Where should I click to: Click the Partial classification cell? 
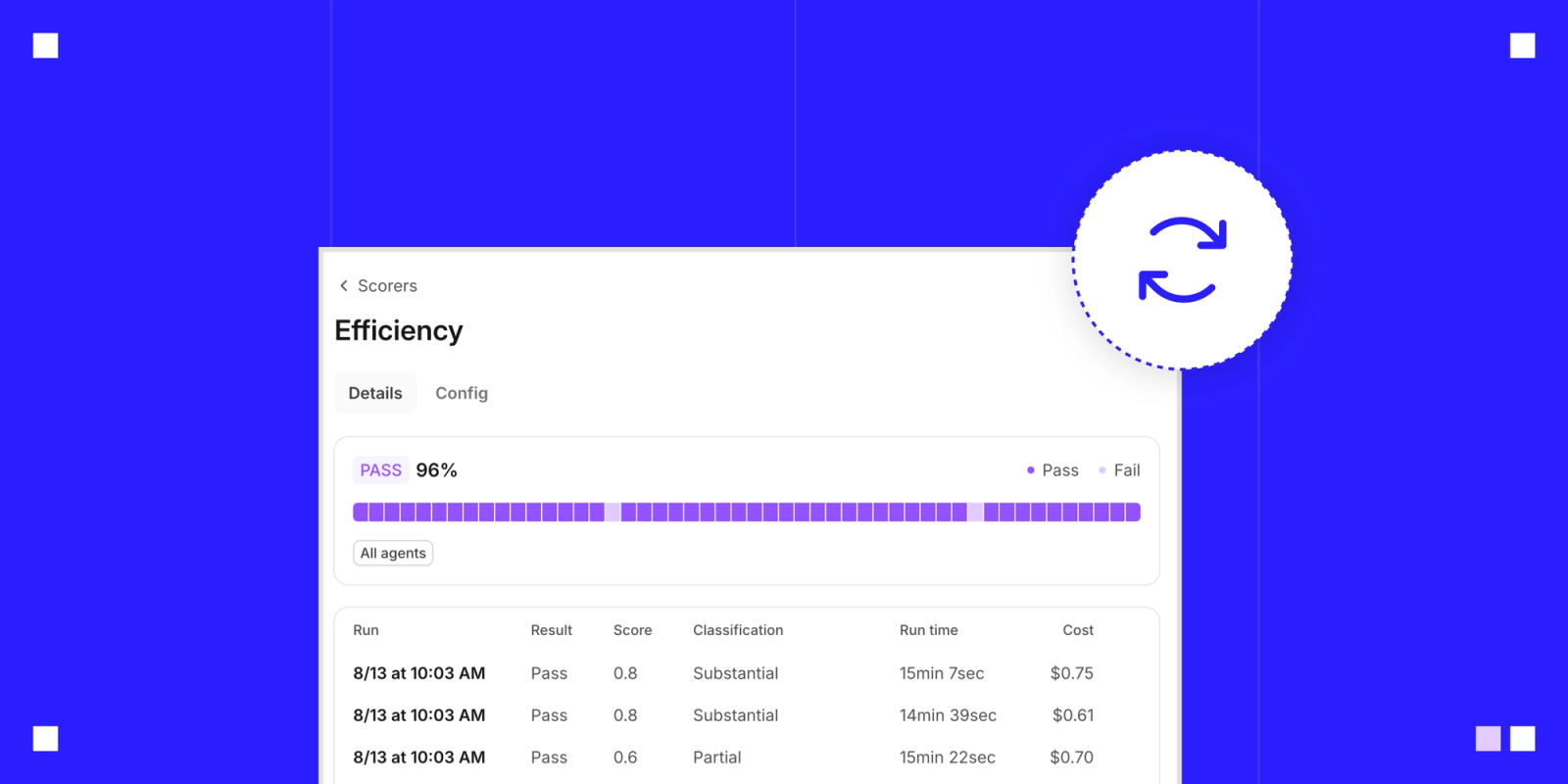point(717,758)
